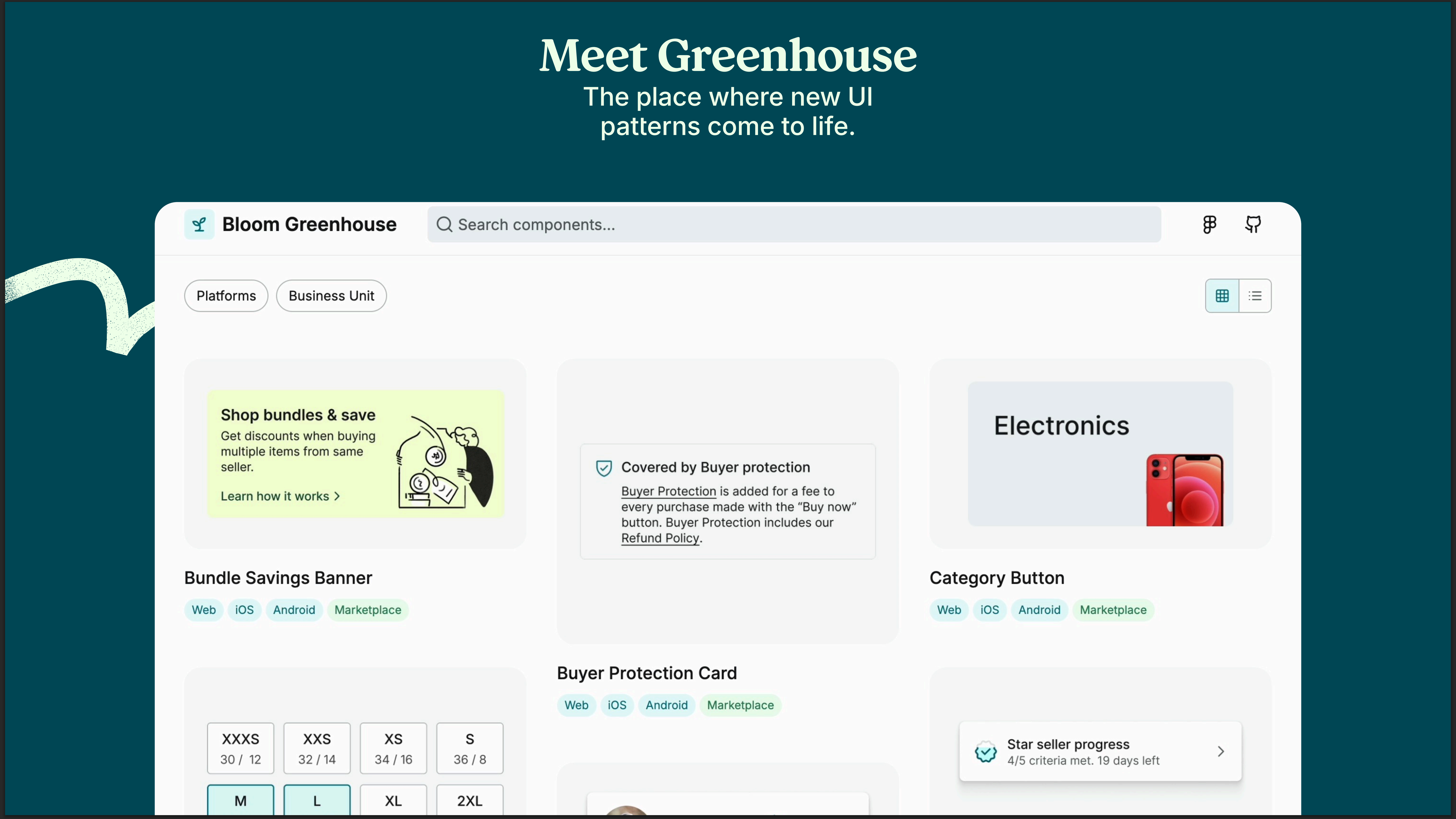Select iOS tag under Category Button
1456x819 pixels.
tap(990, 610)
